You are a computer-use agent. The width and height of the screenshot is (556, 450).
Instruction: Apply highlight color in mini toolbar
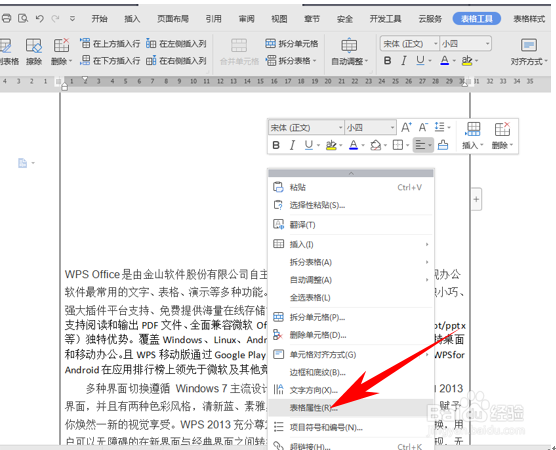[331, 145]
